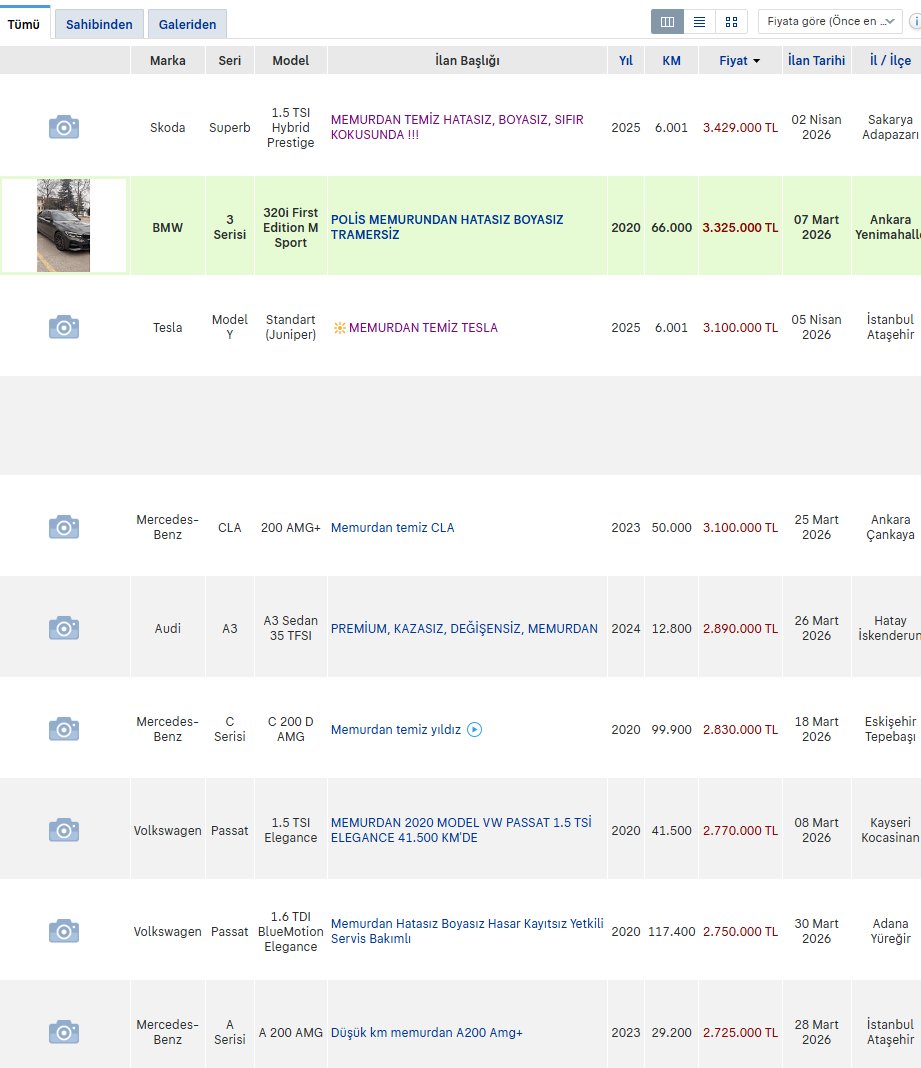Play video icon on Memurdan temiz yıldız listing
Screen dimensions: 921x1068
475,729
